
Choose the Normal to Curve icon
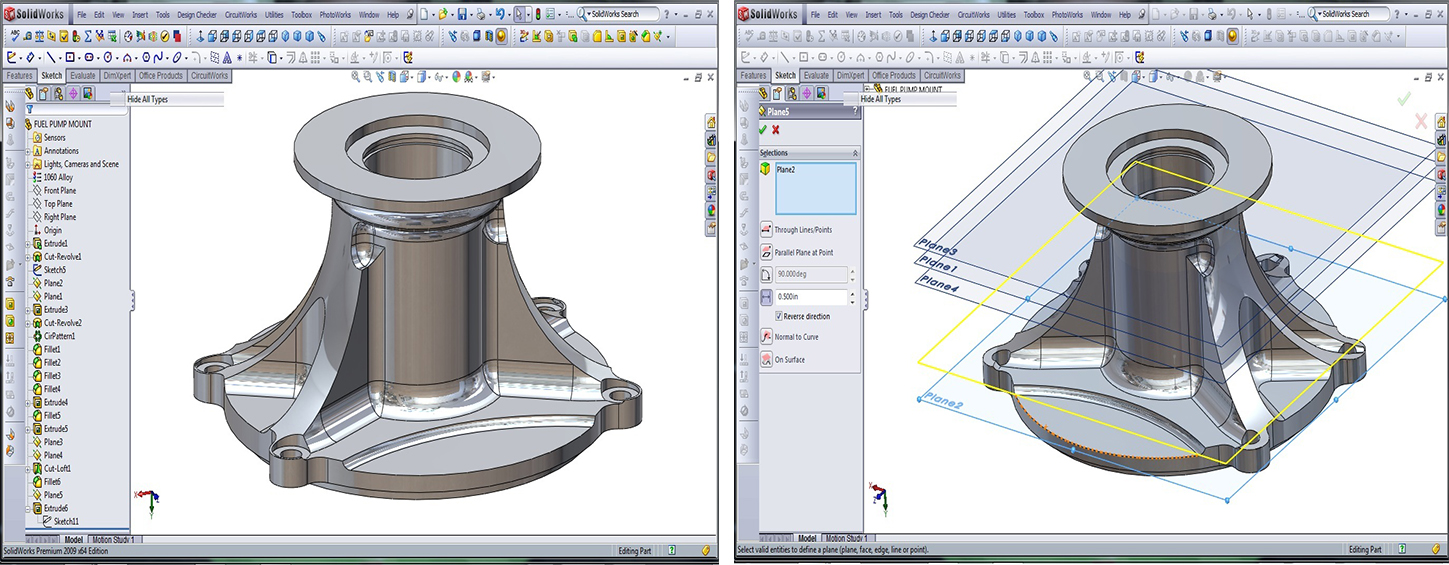click(x=766, y=337)
